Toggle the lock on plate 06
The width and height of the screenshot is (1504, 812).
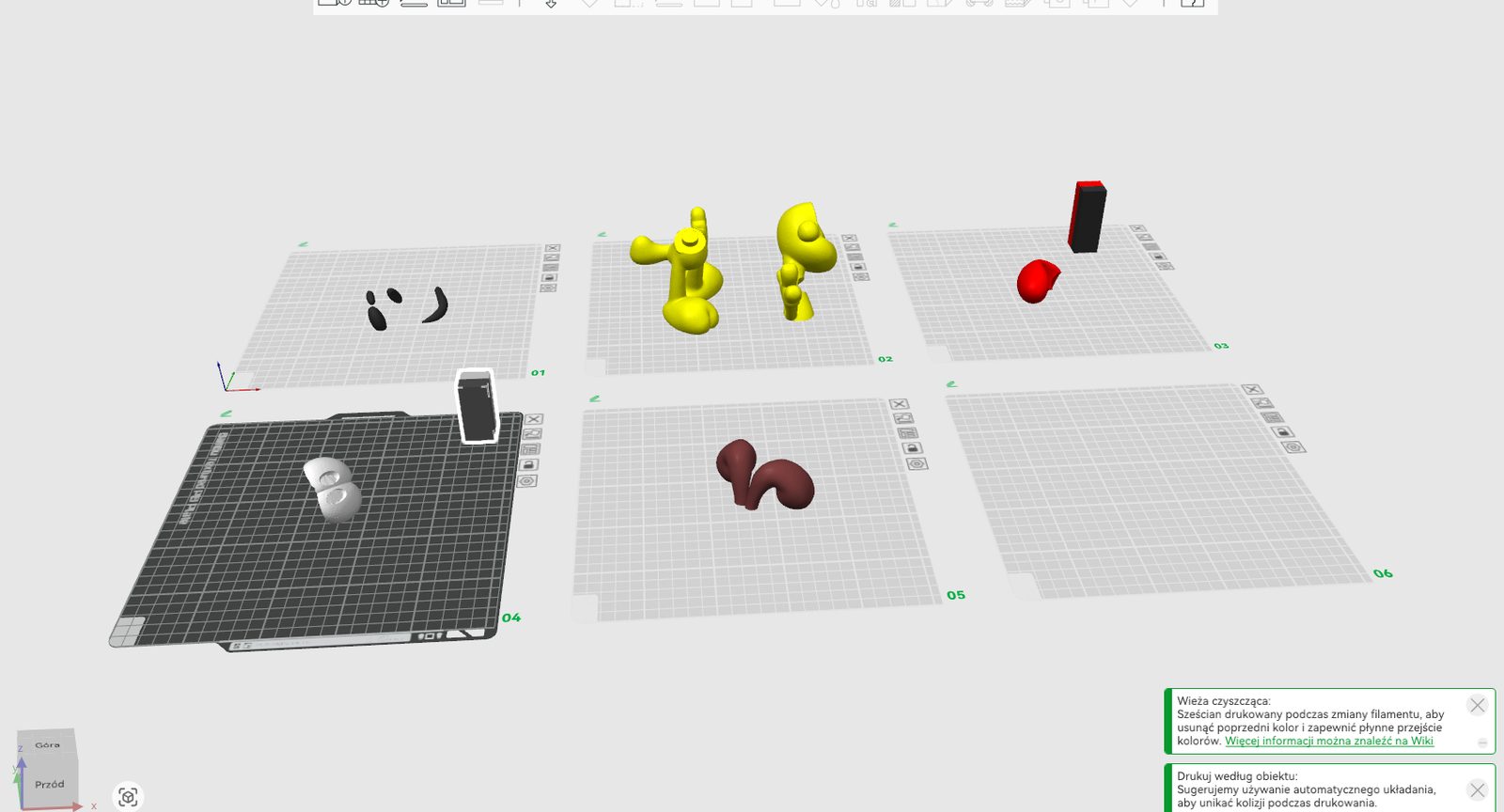point(1281,432)
